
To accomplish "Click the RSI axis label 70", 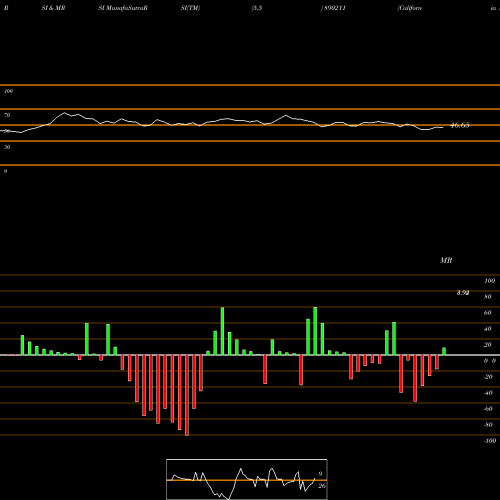I will 7,115.
